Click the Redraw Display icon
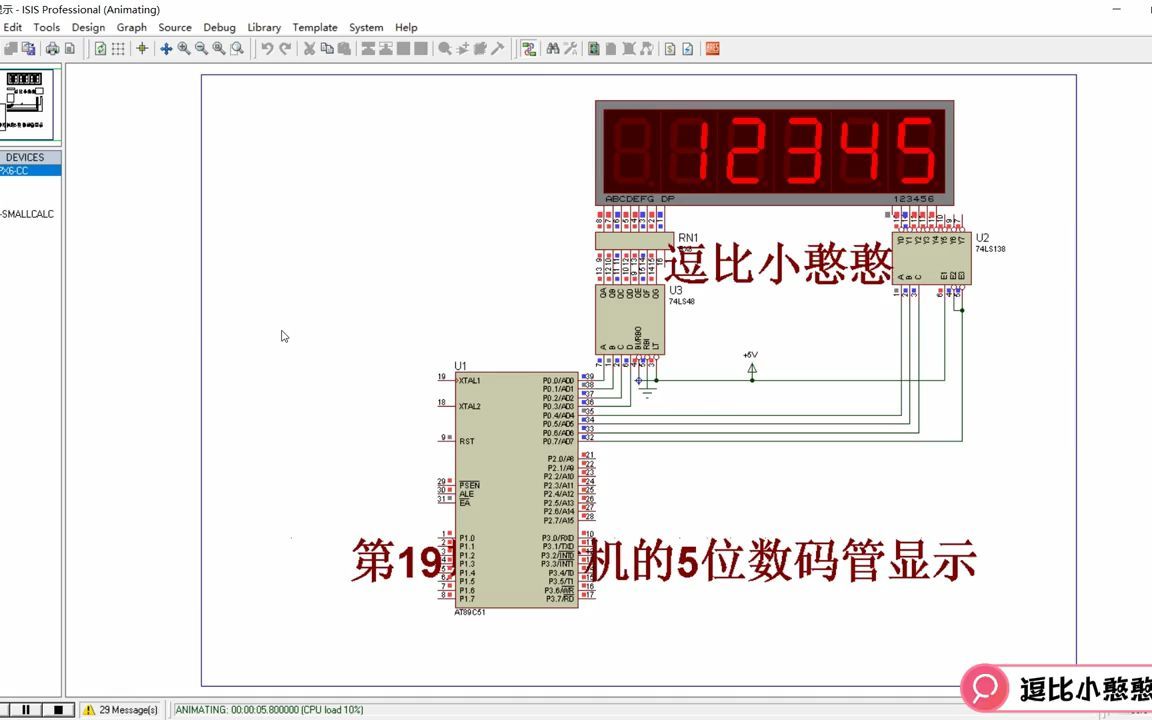Viewport: 1152px width, 720px height. click(100, 48)
